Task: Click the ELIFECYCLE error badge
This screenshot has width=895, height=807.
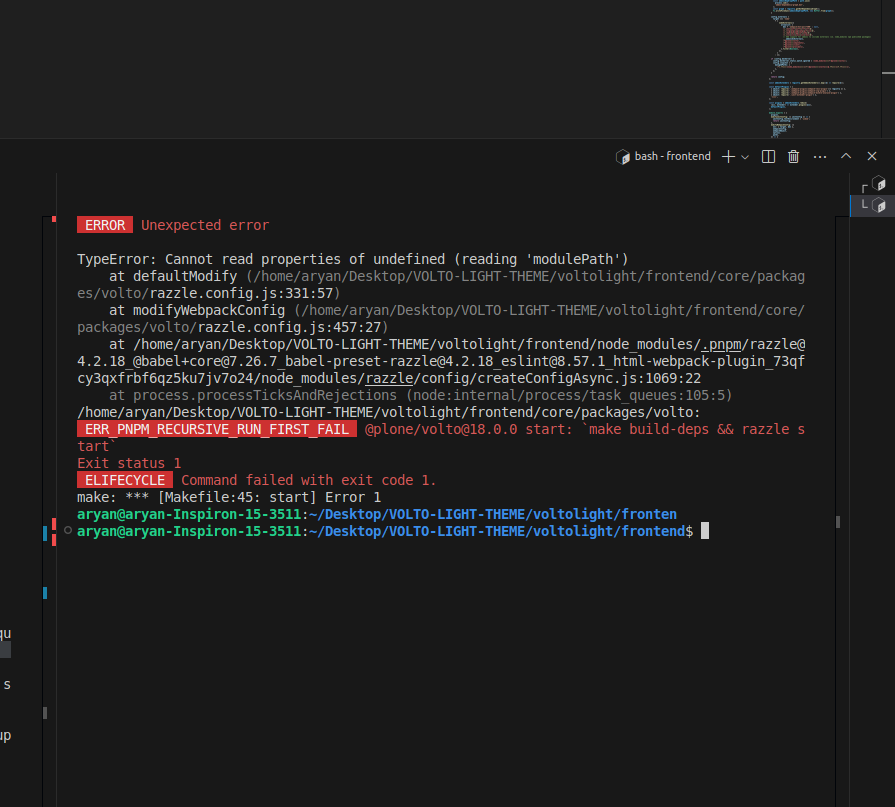Action: pyautogui.click(x=125, y=480)
